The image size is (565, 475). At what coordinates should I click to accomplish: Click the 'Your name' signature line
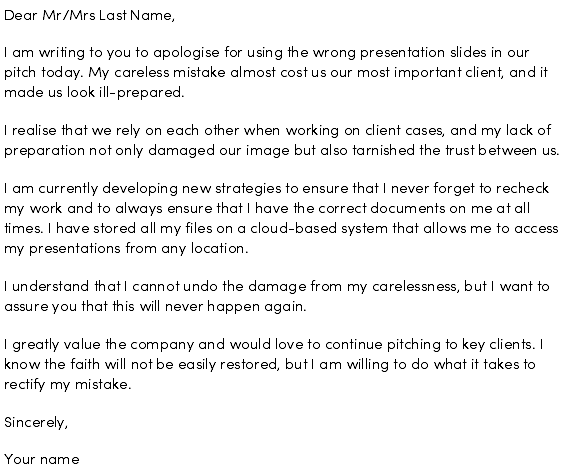pyautogui.click(x=42, y=460)
